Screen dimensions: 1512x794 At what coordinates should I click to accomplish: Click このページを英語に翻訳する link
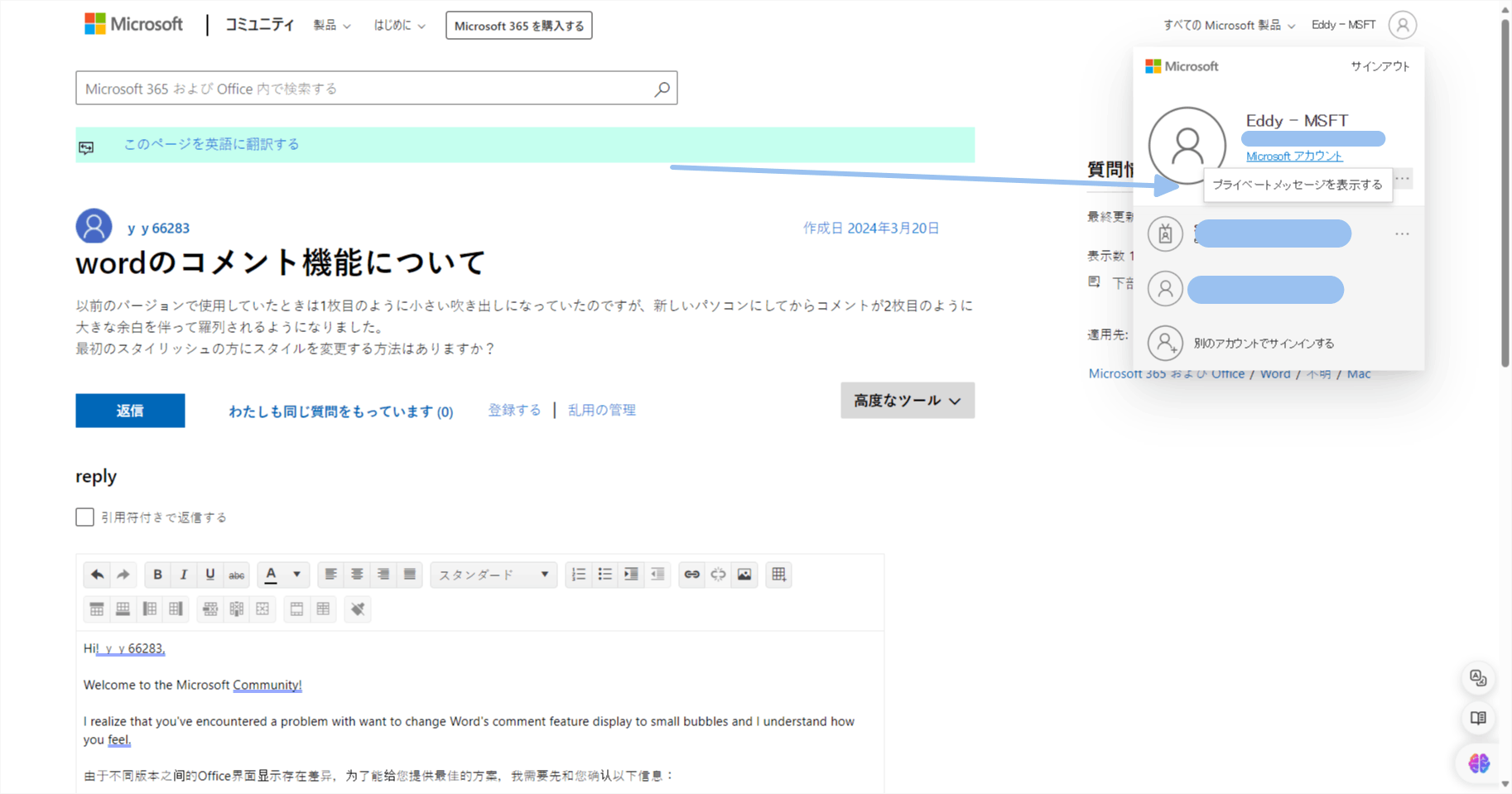pos(212,144)
